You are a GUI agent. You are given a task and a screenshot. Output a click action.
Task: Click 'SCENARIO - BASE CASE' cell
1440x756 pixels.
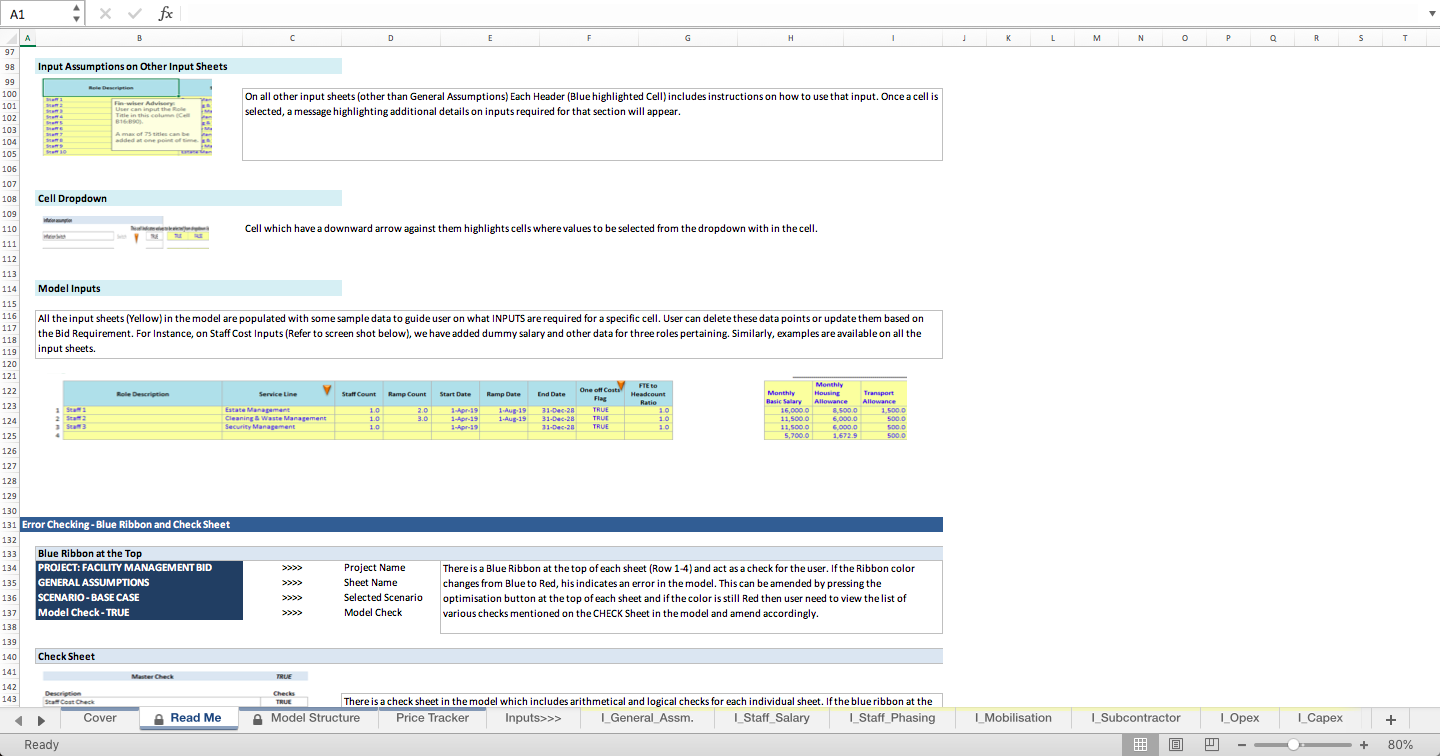(139, 597)
